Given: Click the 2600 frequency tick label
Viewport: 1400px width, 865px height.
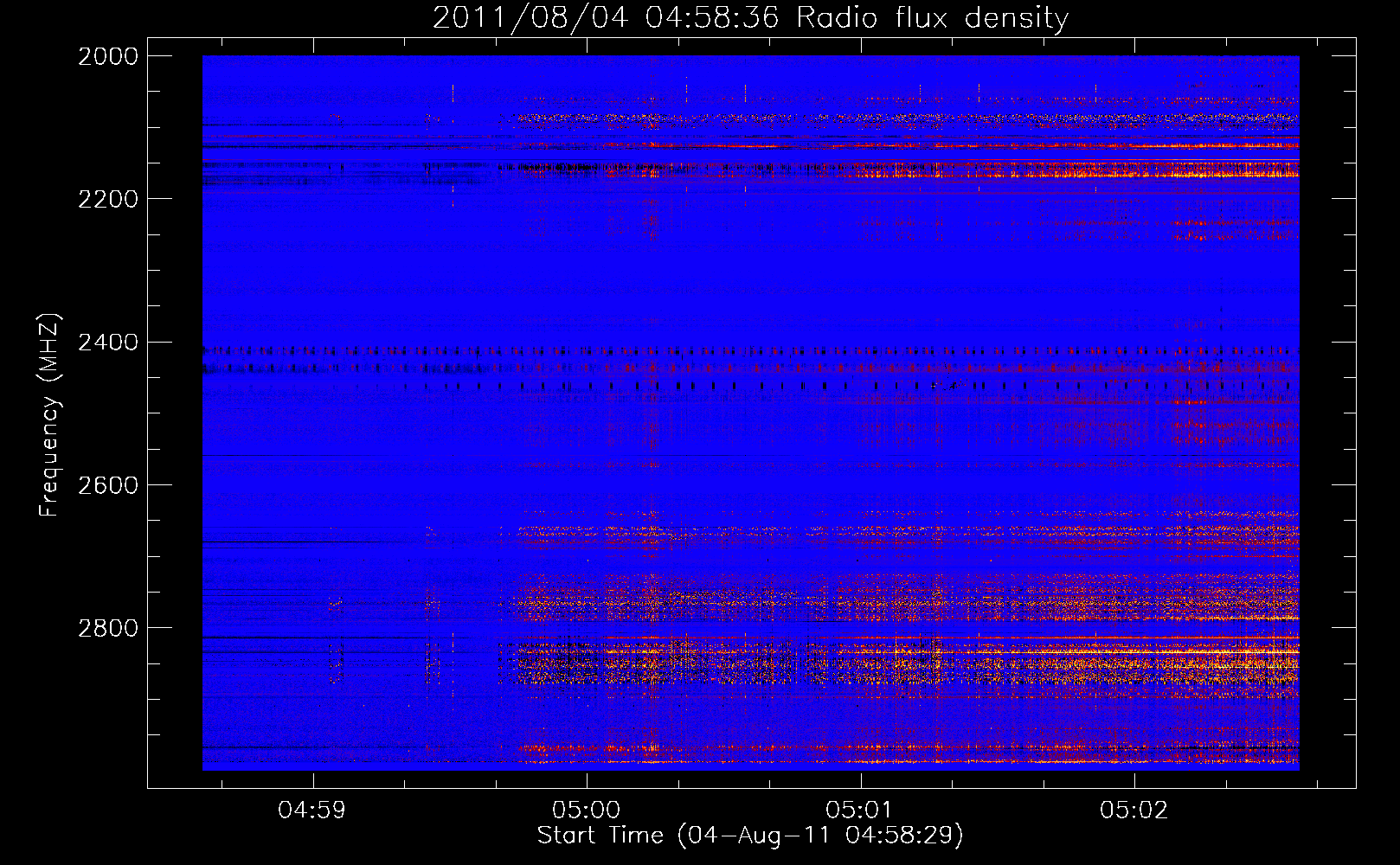Looking at the screenshot, I should [x=108, y=485].
